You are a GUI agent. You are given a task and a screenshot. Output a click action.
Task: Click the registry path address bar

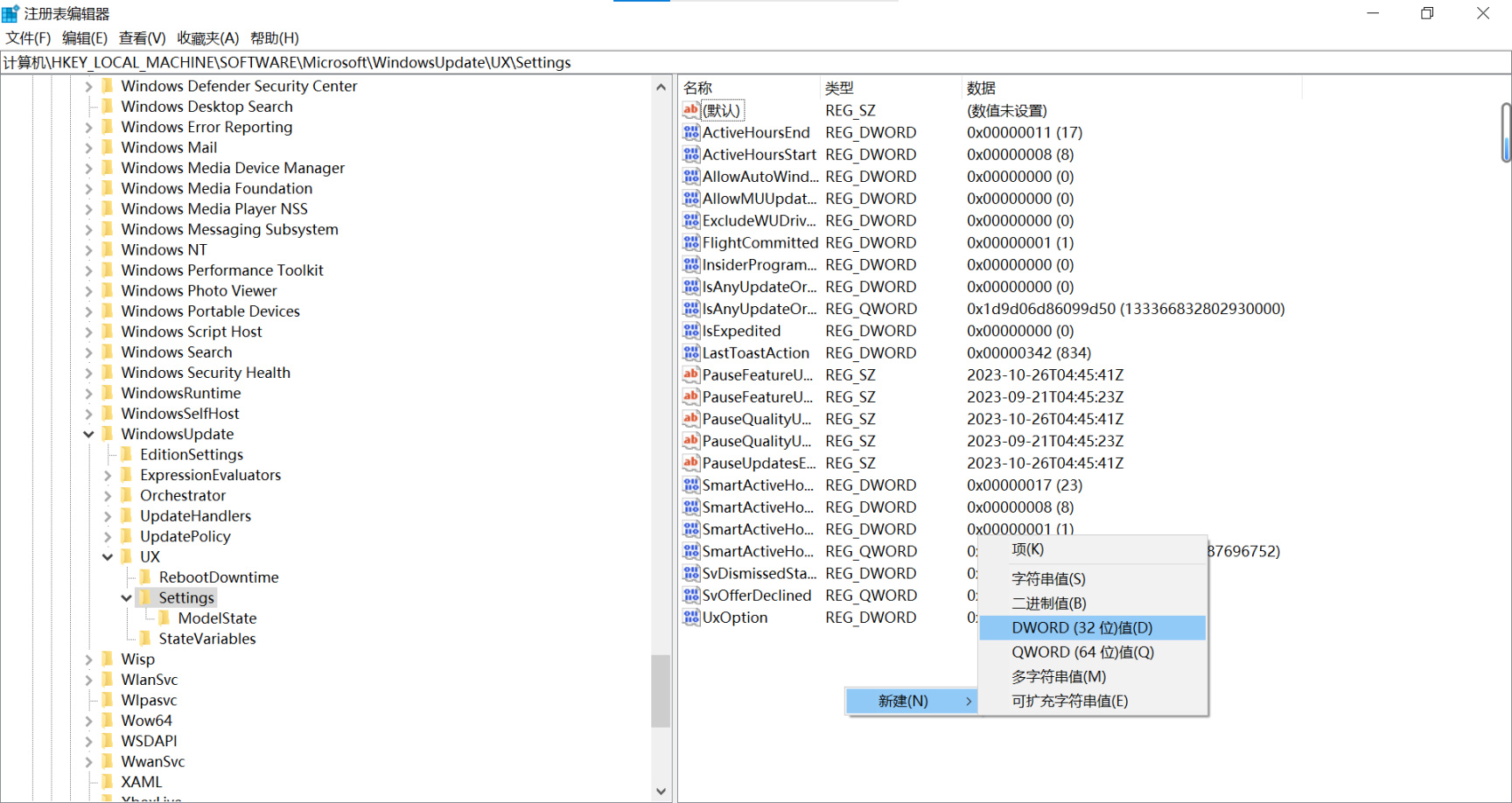click(756, 63)
